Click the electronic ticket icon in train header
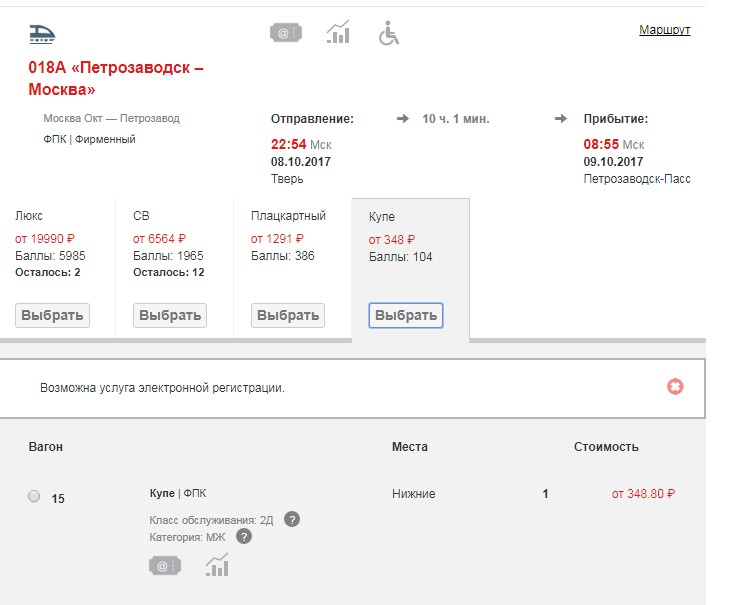734x605 pixels. [x=285, y=33]
